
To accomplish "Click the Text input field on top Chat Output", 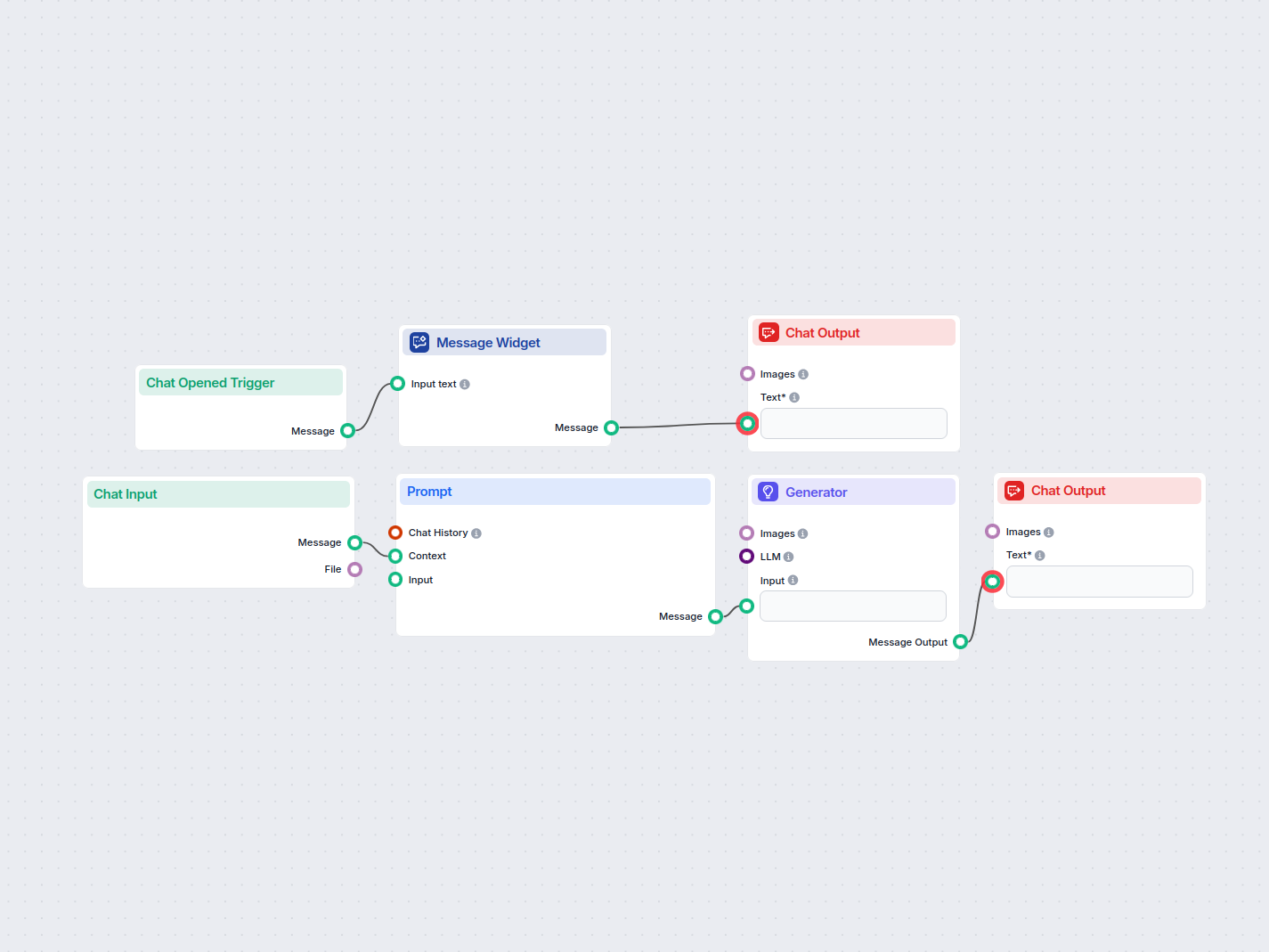I will (x=853, y=423).
